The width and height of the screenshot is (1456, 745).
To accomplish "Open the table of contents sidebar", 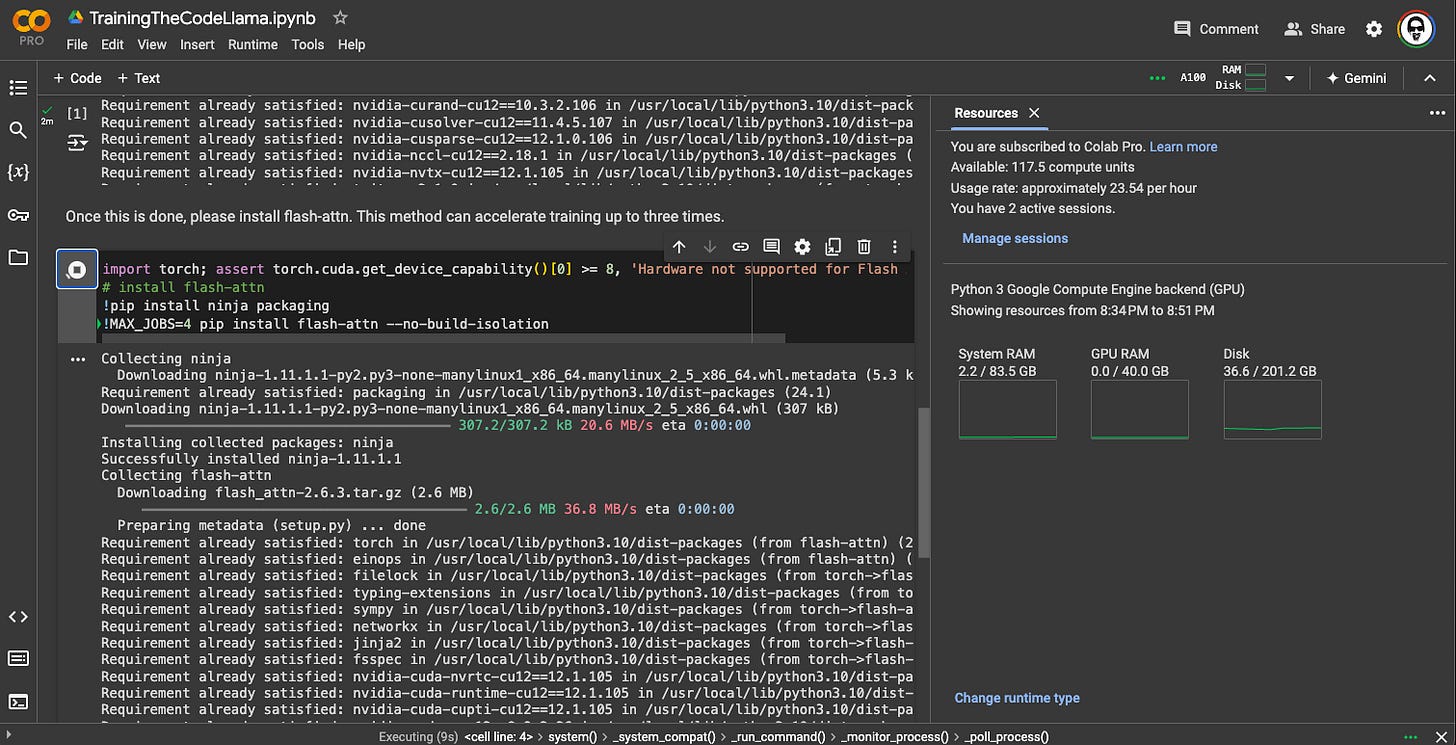I will coord(18,88).
